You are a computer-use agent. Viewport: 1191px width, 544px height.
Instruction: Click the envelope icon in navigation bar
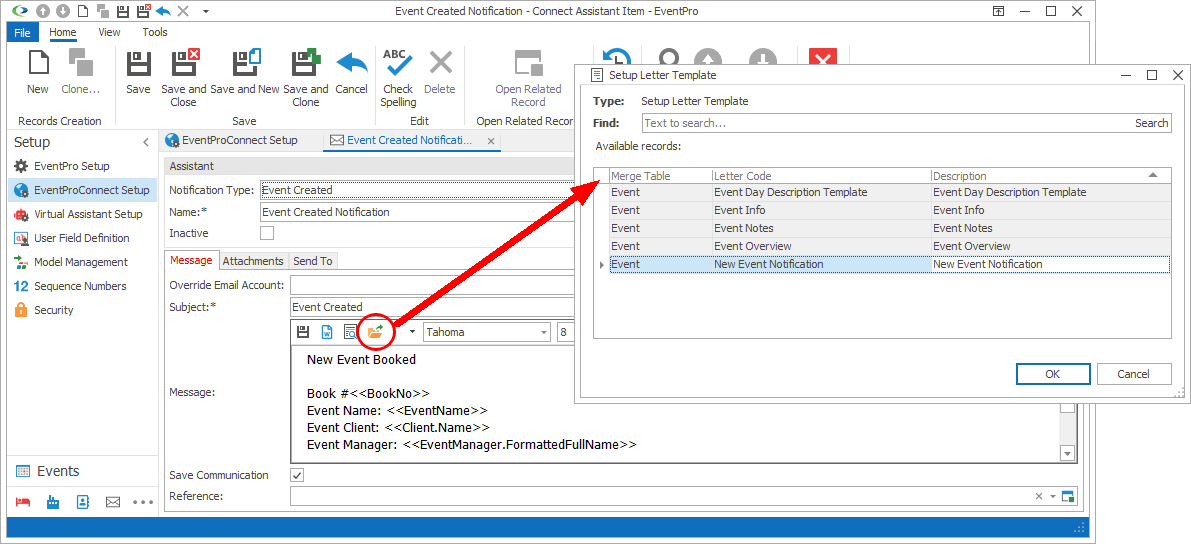pyautogui.click(x=113, y=502)
